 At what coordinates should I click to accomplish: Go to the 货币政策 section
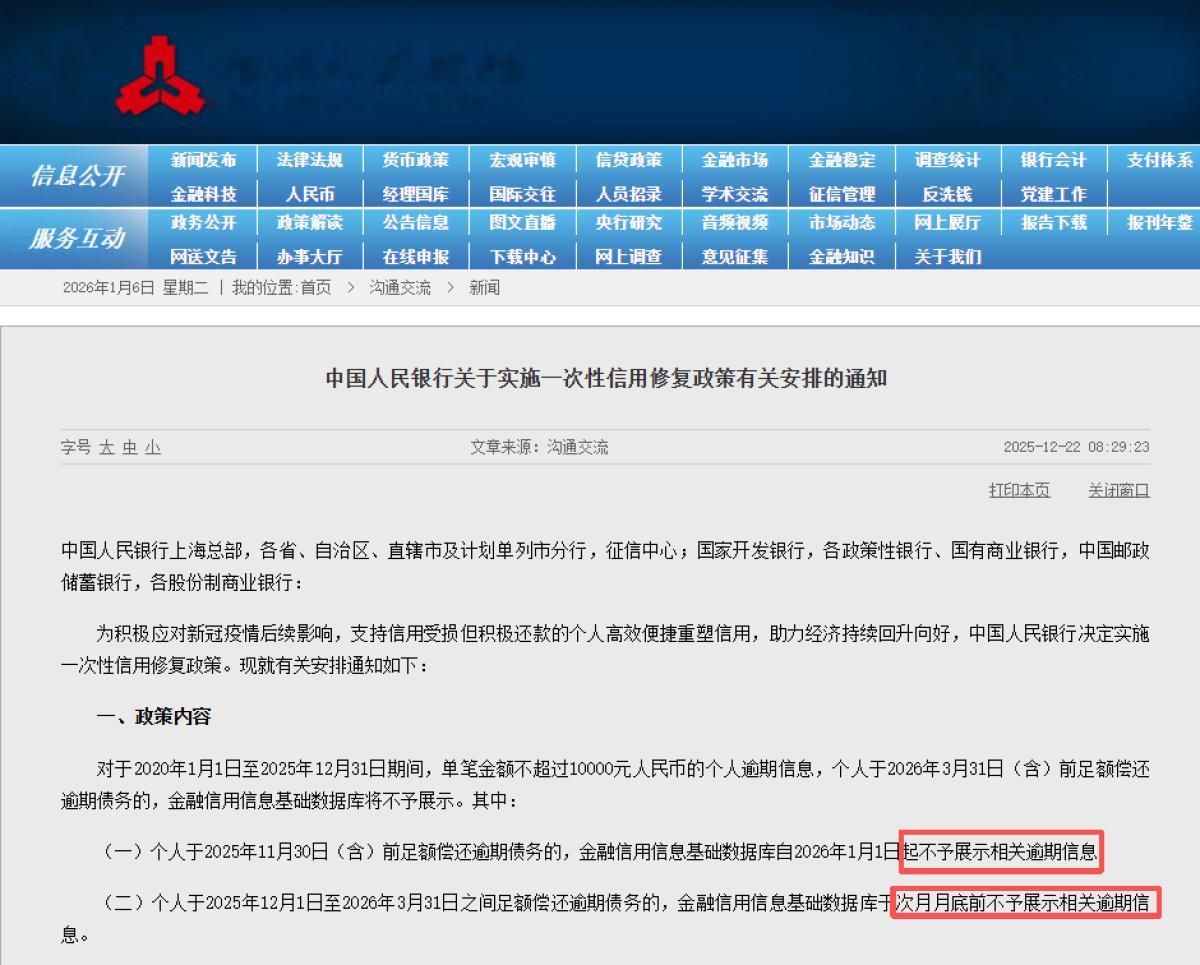point(416,160)
